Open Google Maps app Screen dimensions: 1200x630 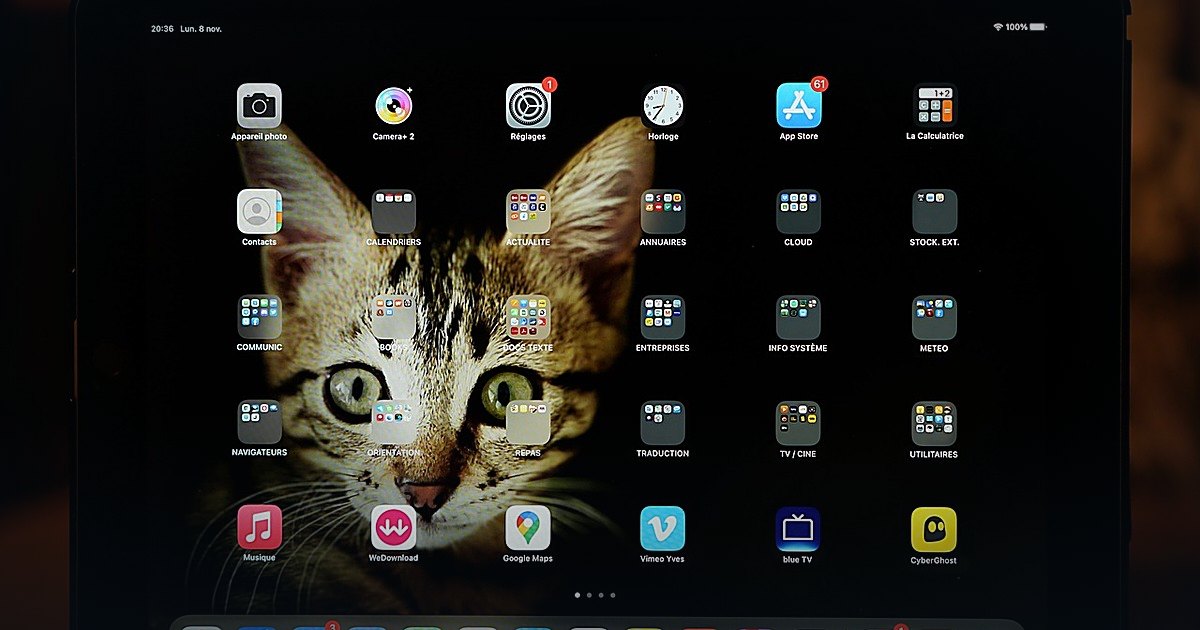tap(528, 528)
